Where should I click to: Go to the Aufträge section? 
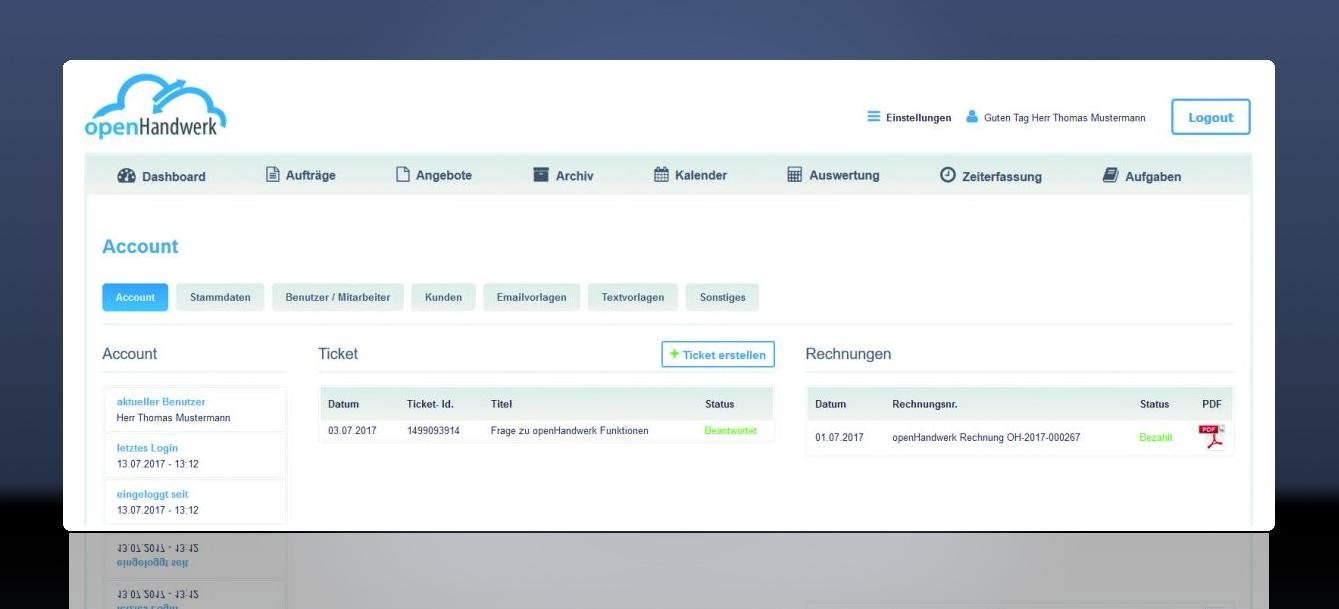[x=300, y=175]
